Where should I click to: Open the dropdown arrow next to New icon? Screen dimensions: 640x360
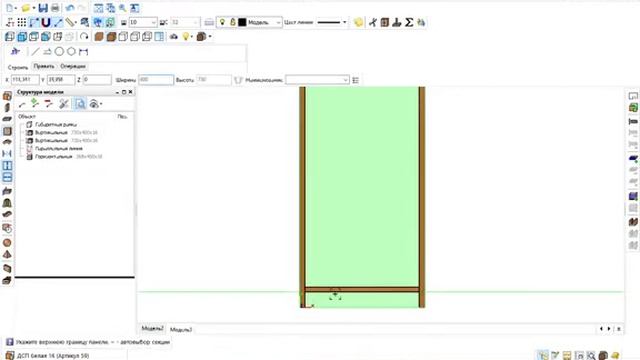click(x=16, y=8)
